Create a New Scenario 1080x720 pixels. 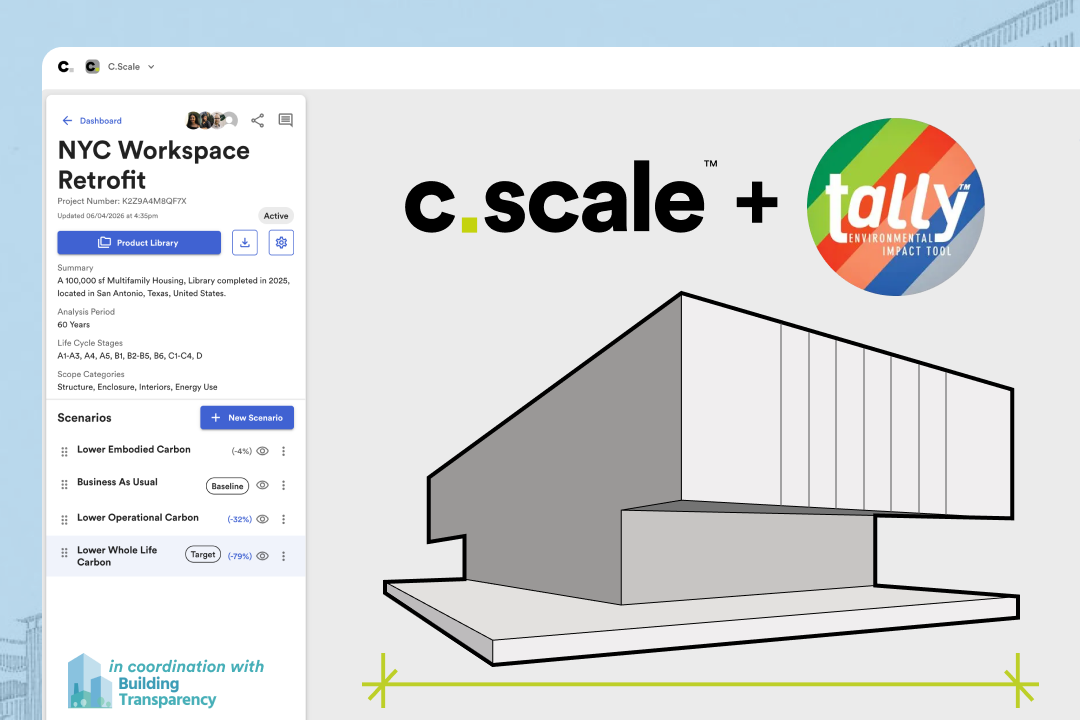[247, 418]
